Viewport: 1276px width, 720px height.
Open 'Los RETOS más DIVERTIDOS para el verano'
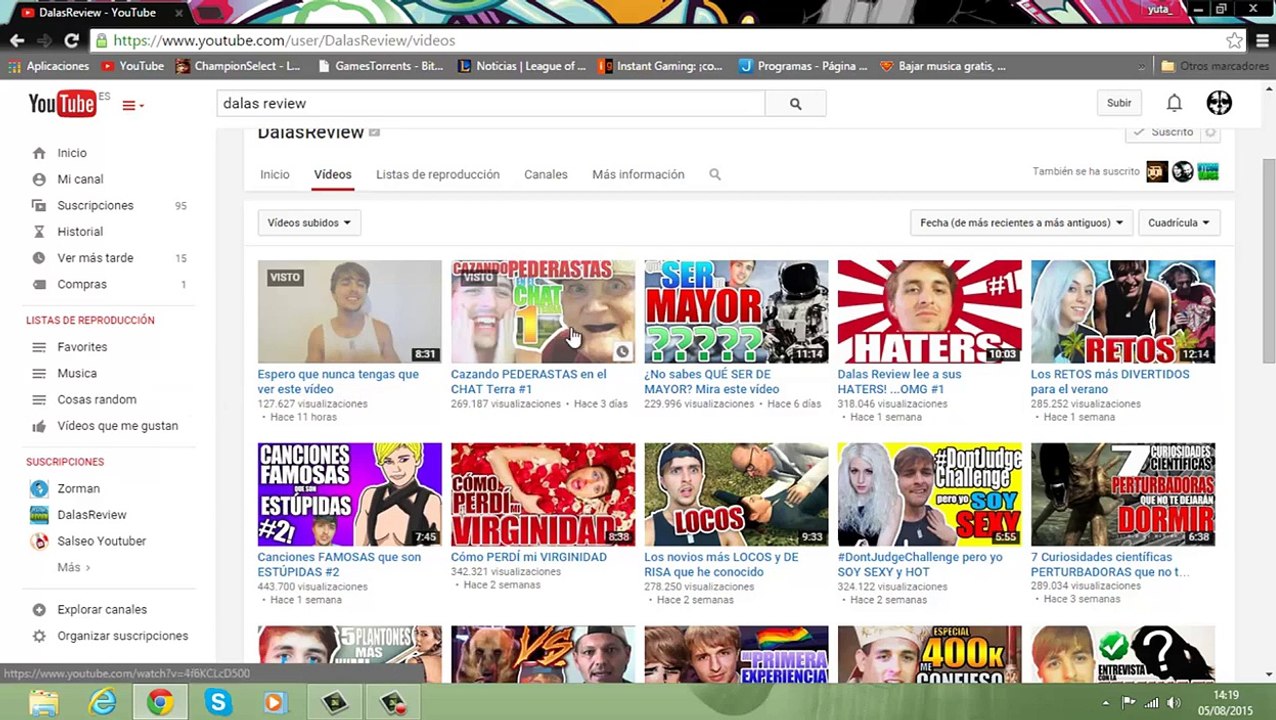(1110, 382)
